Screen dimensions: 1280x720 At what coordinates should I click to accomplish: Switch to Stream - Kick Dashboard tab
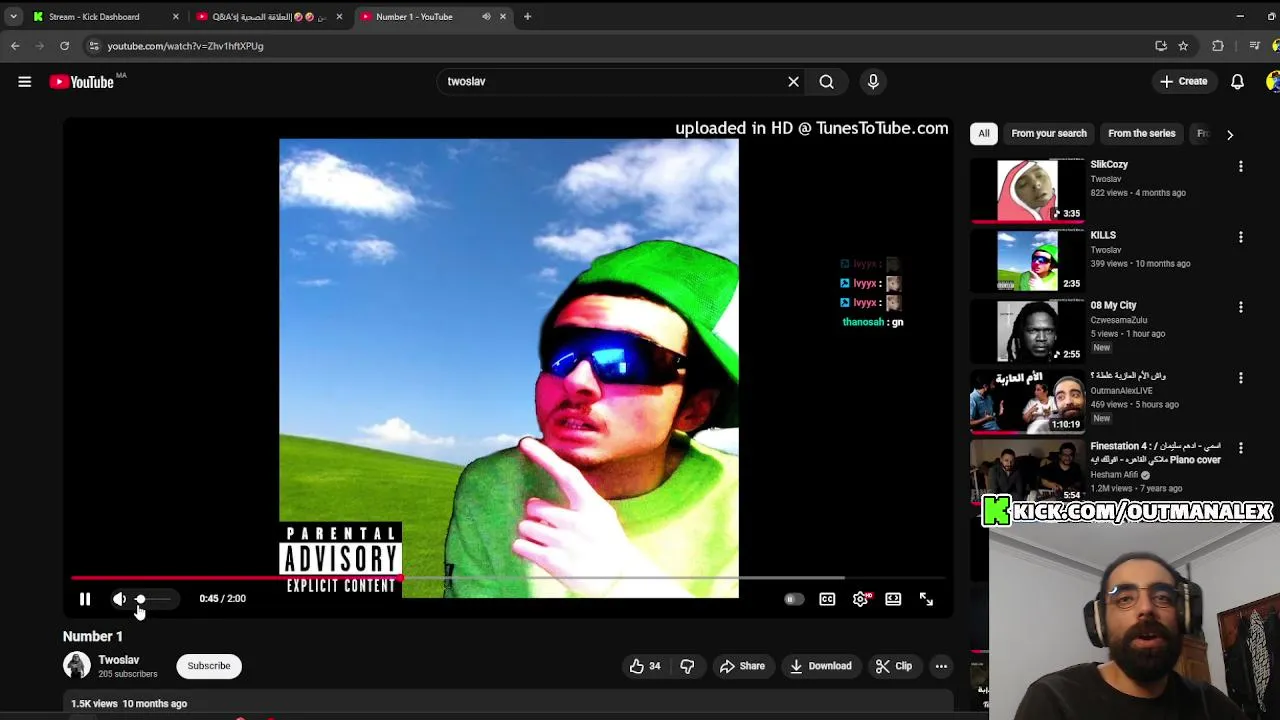pos(94,17)
